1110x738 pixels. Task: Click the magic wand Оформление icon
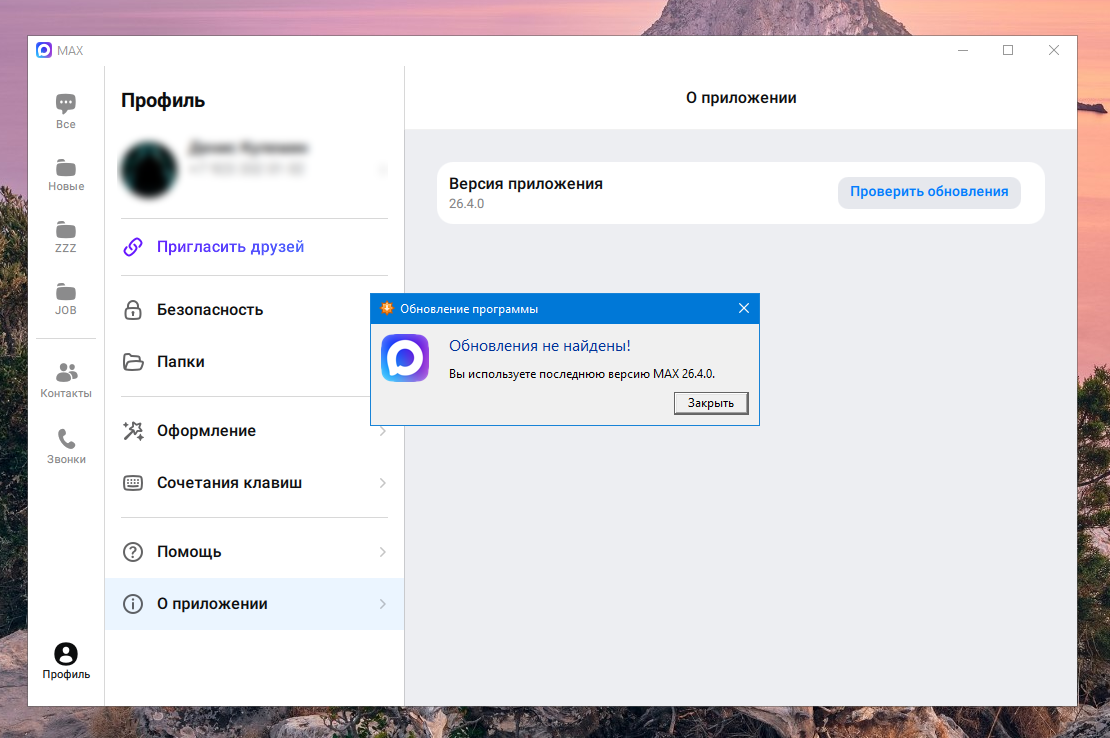(x=133, y=431)
